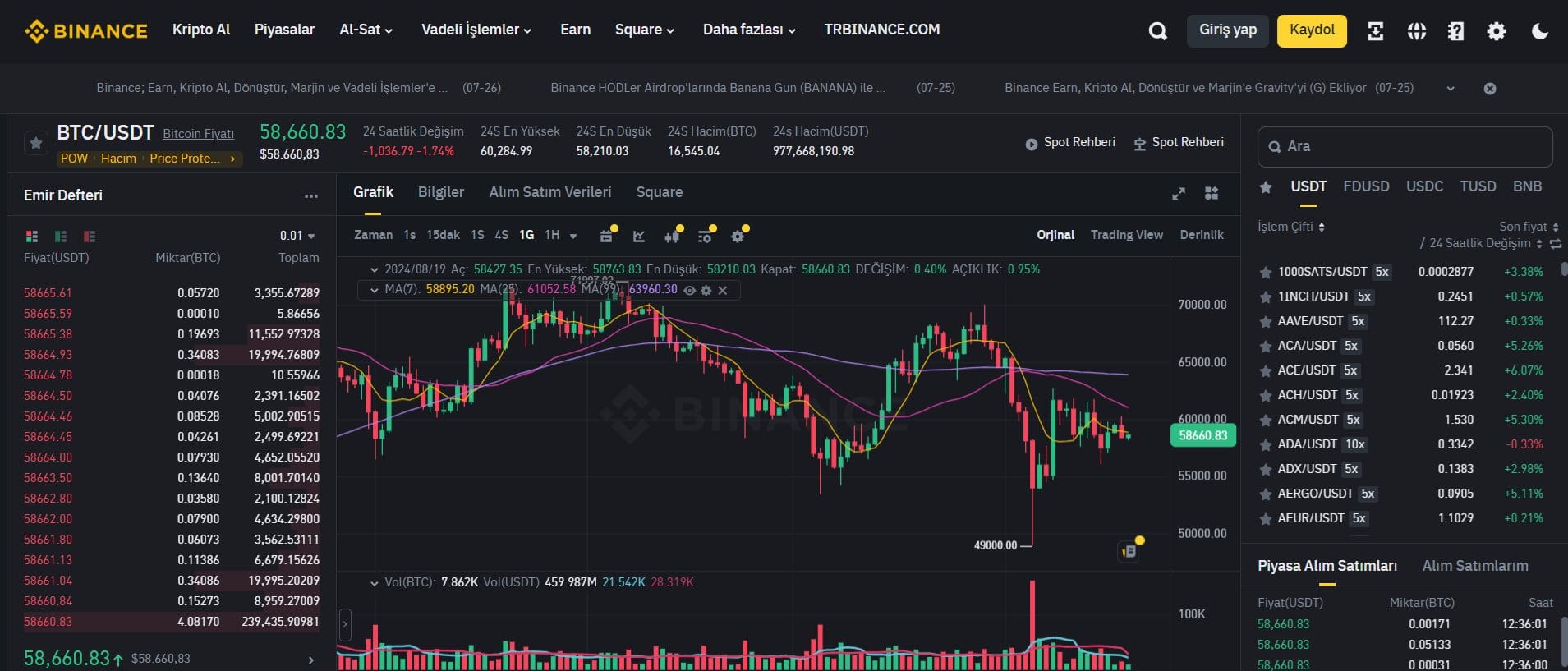Open time interval dropdown after 1H
The image size is (1568, 671).
(x=573, y=236)
